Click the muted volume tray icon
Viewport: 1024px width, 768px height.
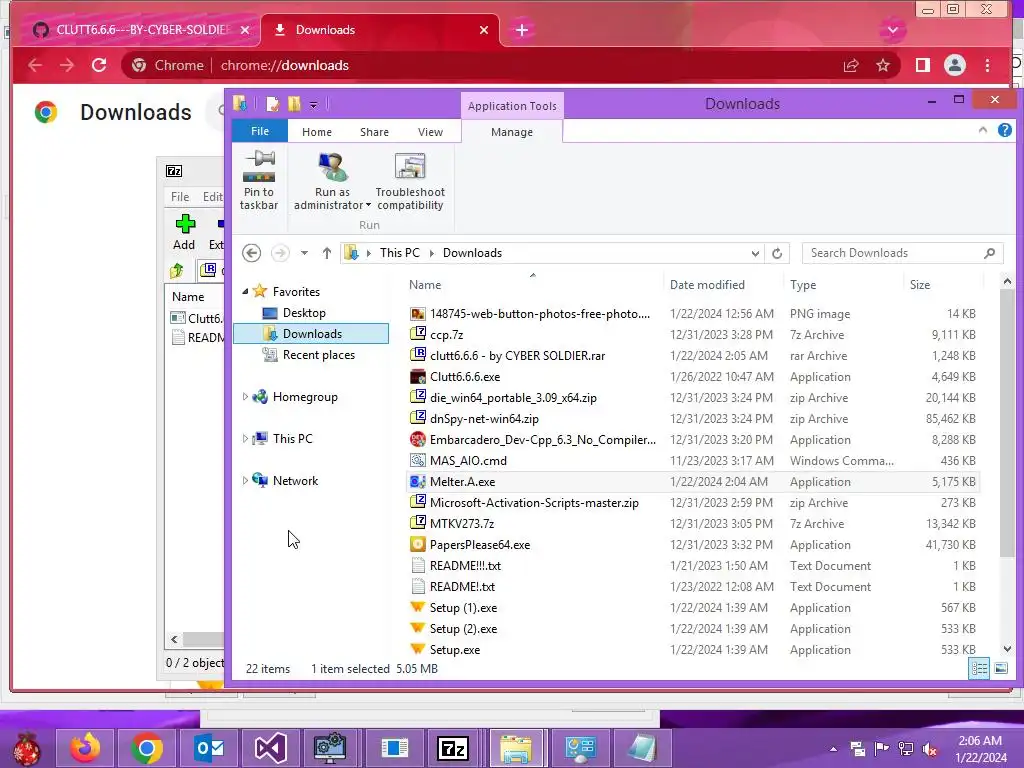[x=929, y=748]
